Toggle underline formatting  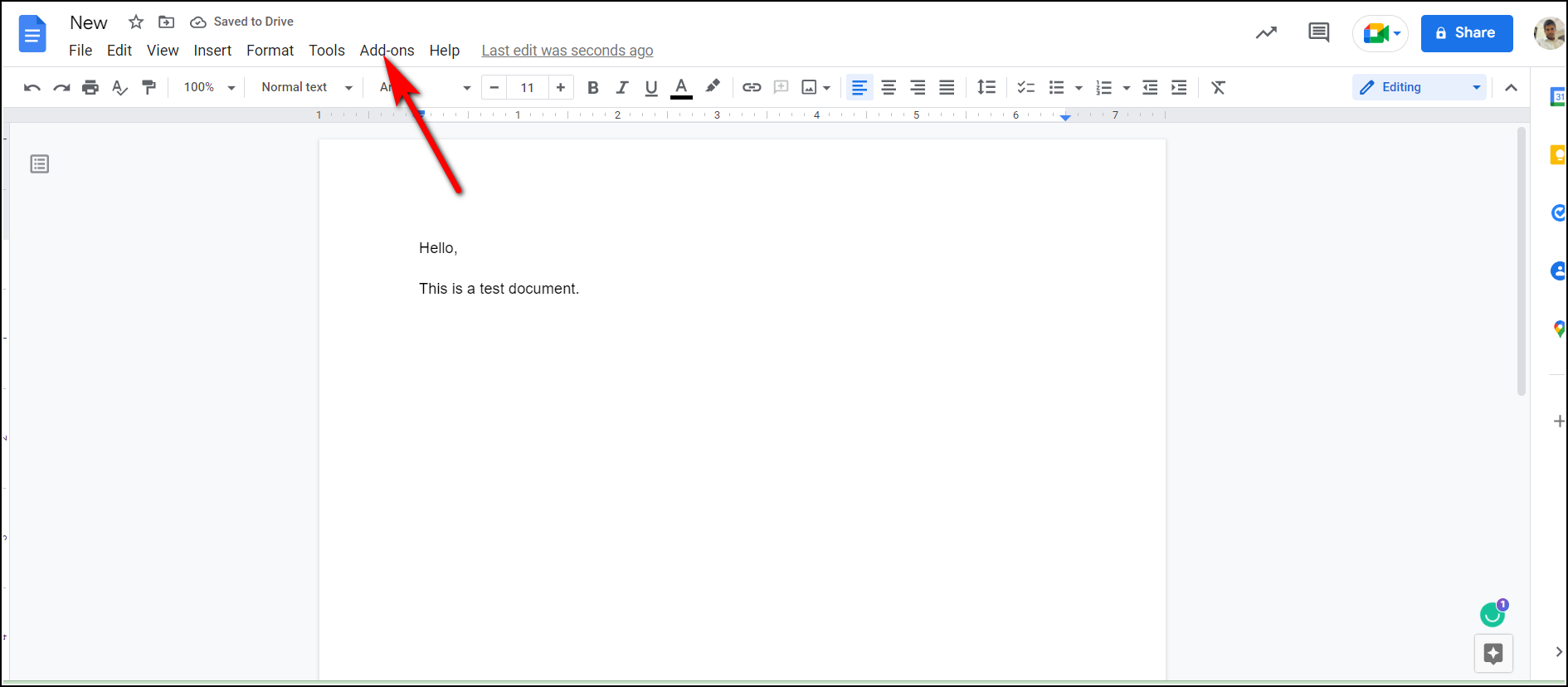[x=651, y=87]
